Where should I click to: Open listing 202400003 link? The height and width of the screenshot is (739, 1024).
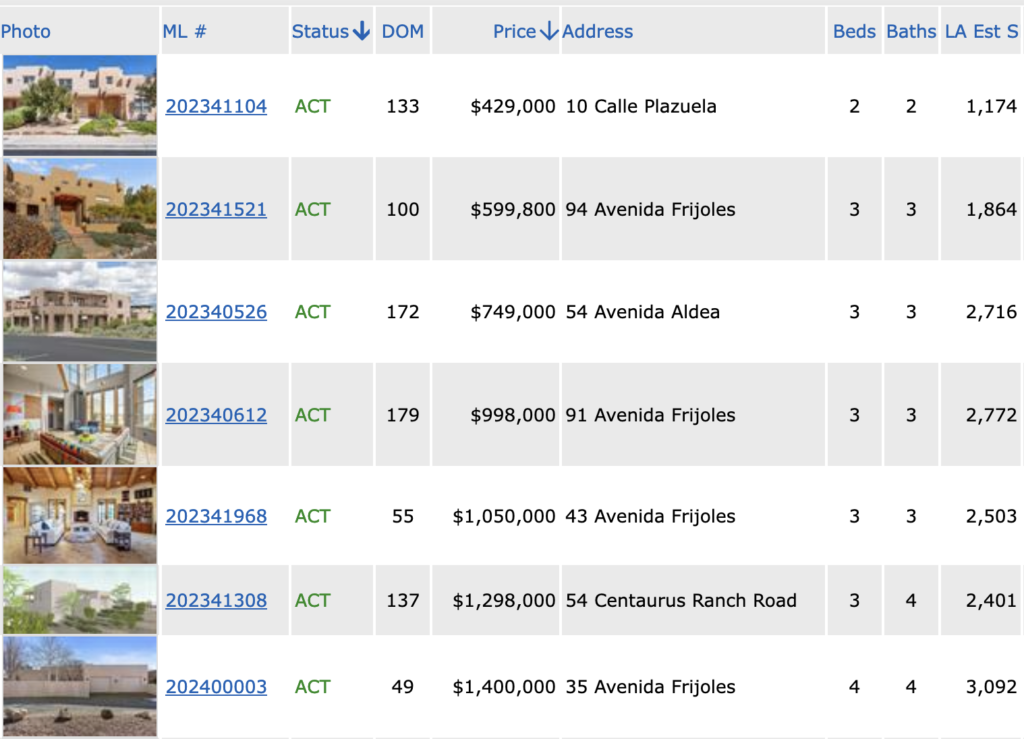[x=216, y=687]
